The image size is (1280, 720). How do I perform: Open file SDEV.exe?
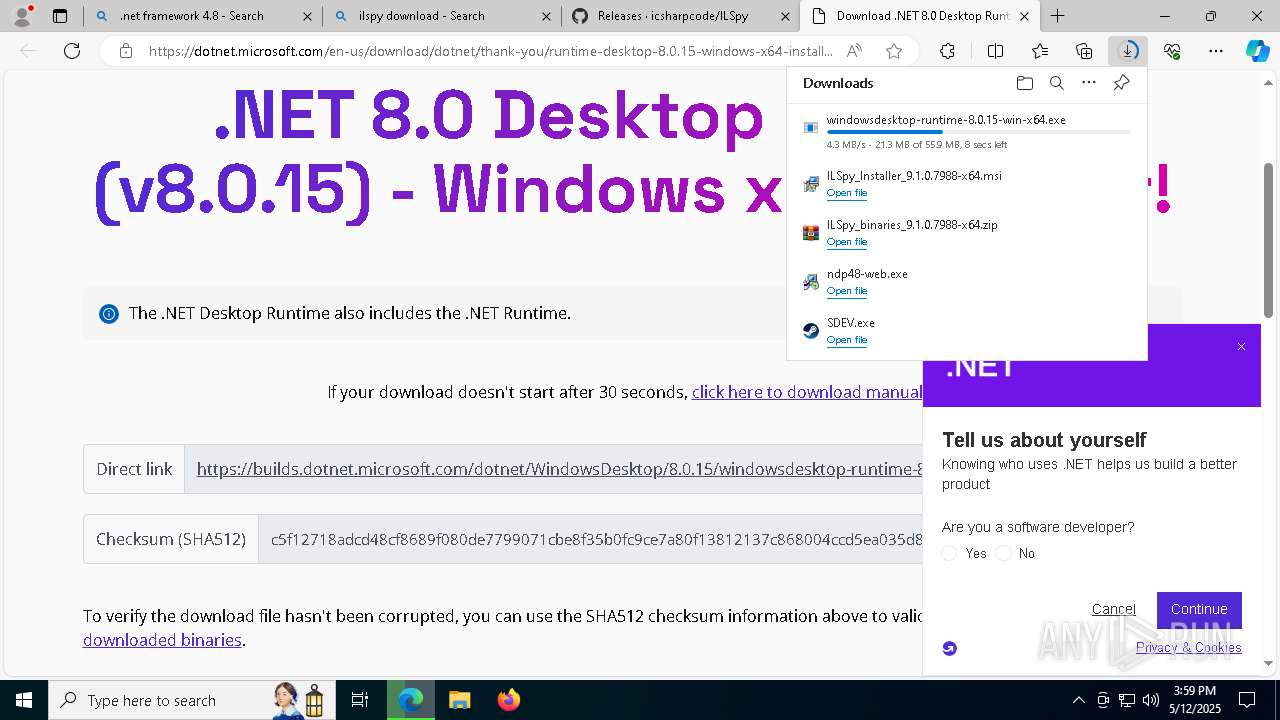pos(847,340)
